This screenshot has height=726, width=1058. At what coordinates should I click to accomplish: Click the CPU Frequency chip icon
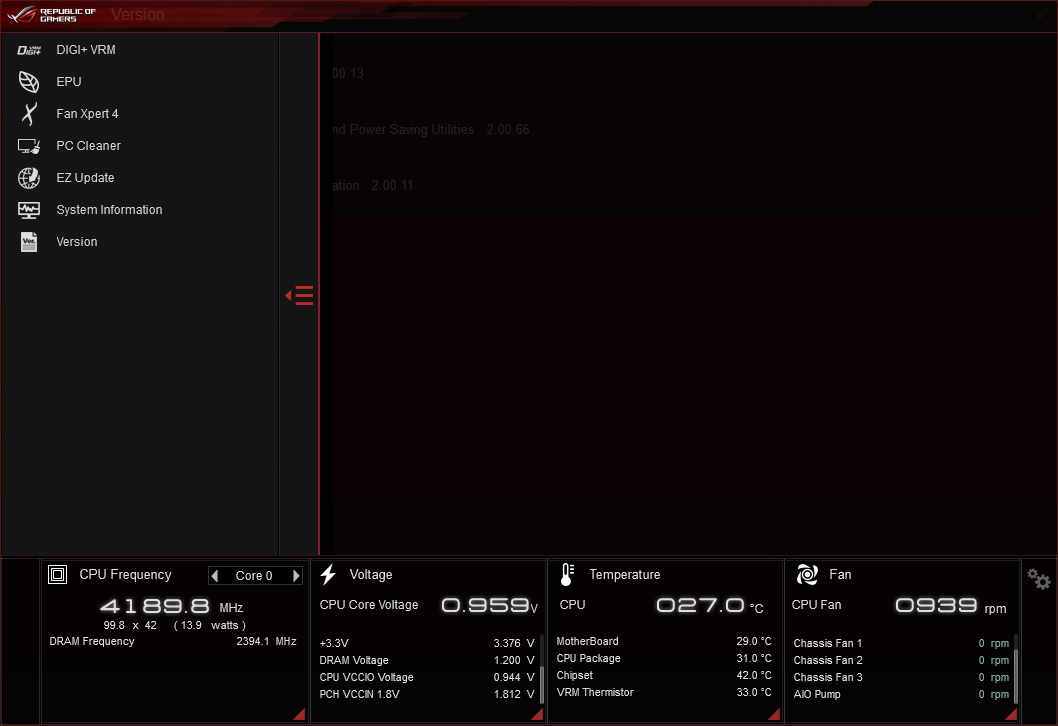[57, 574]
